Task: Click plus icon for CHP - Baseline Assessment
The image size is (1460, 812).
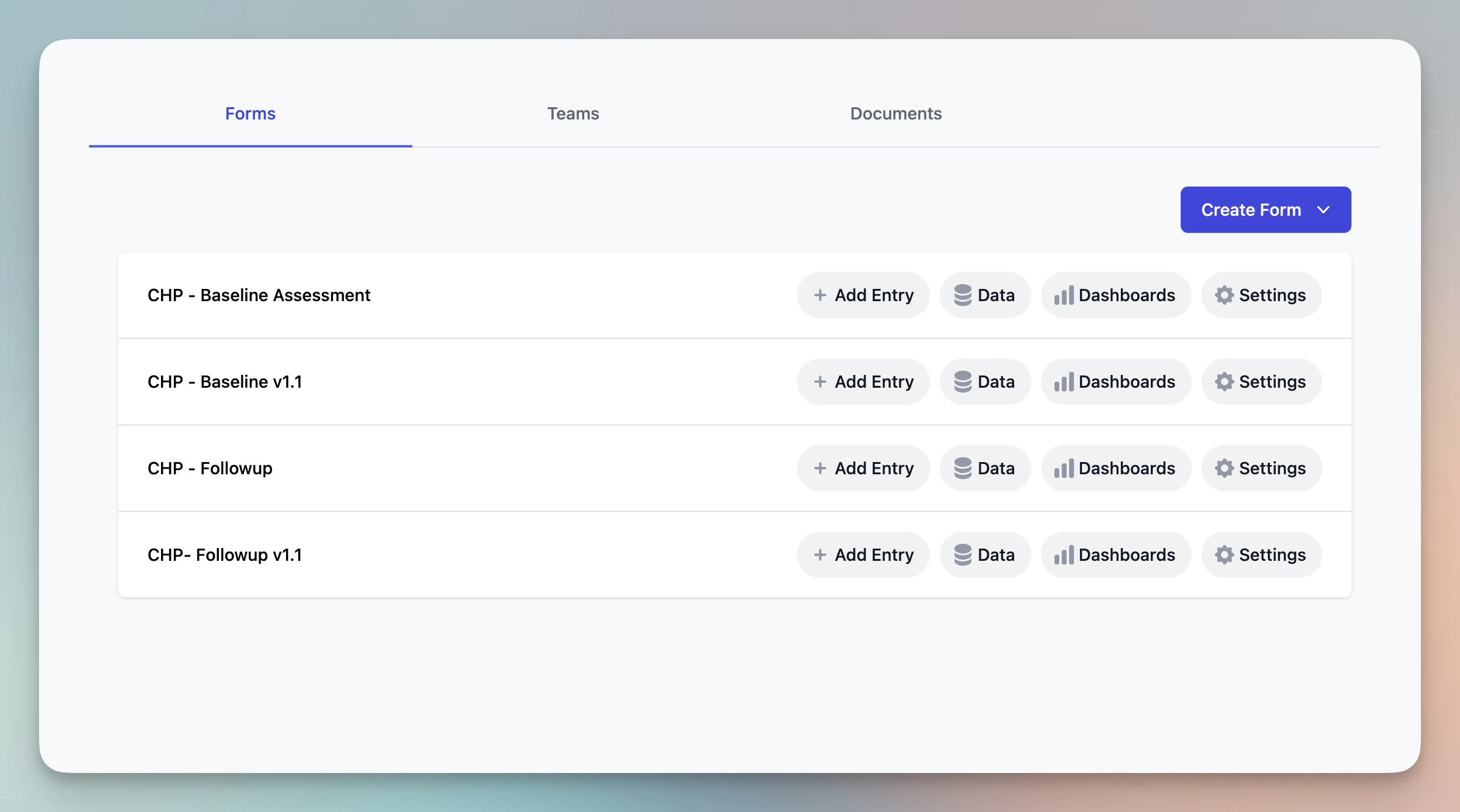Action: tap(820, 295)
